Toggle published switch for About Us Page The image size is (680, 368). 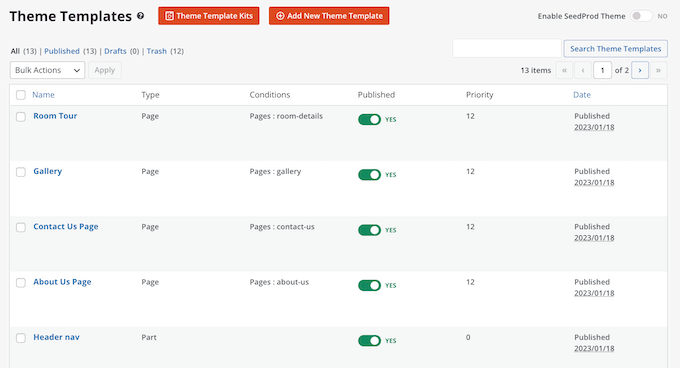click(x=369, y=285)
